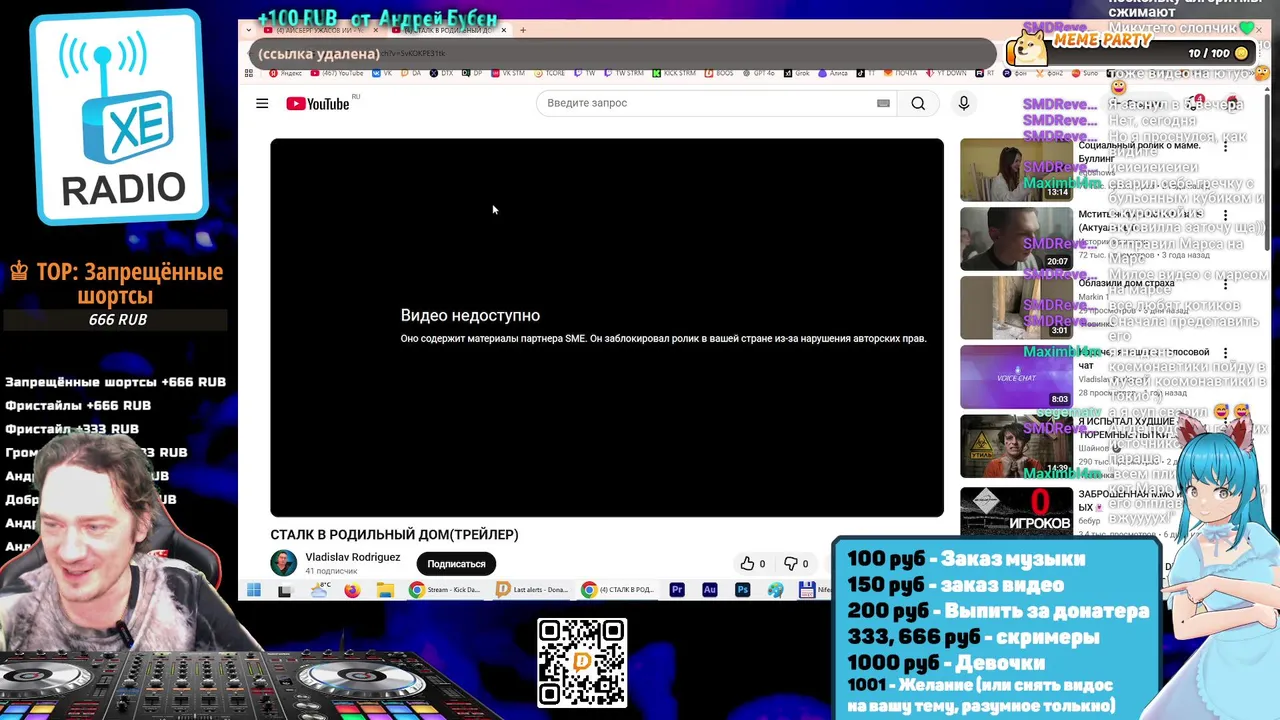Open the Социальный ролик о маме 13:14 thumbnail
The width and height of the screenshot is (1280, 720).
point(1016,170)
